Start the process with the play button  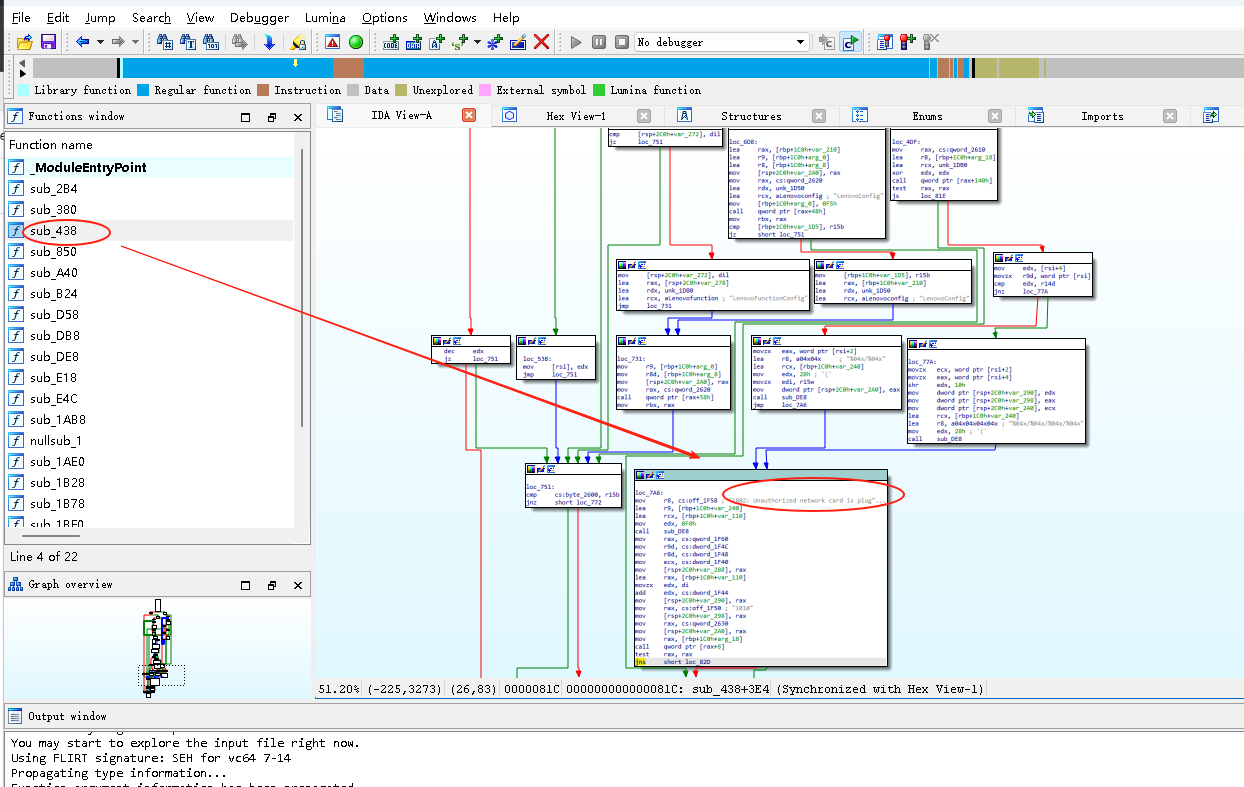pyautogui.click(x=575, y=42)
